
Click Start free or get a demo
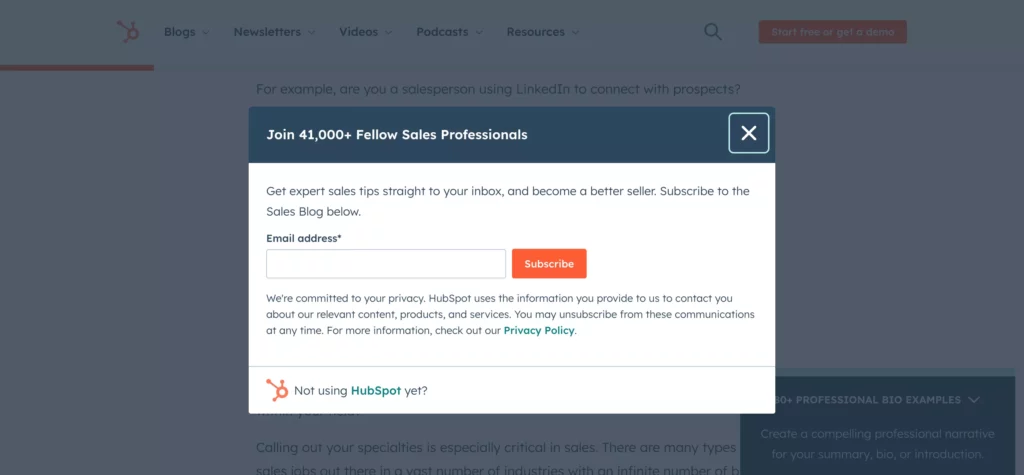tap(832, 32)
